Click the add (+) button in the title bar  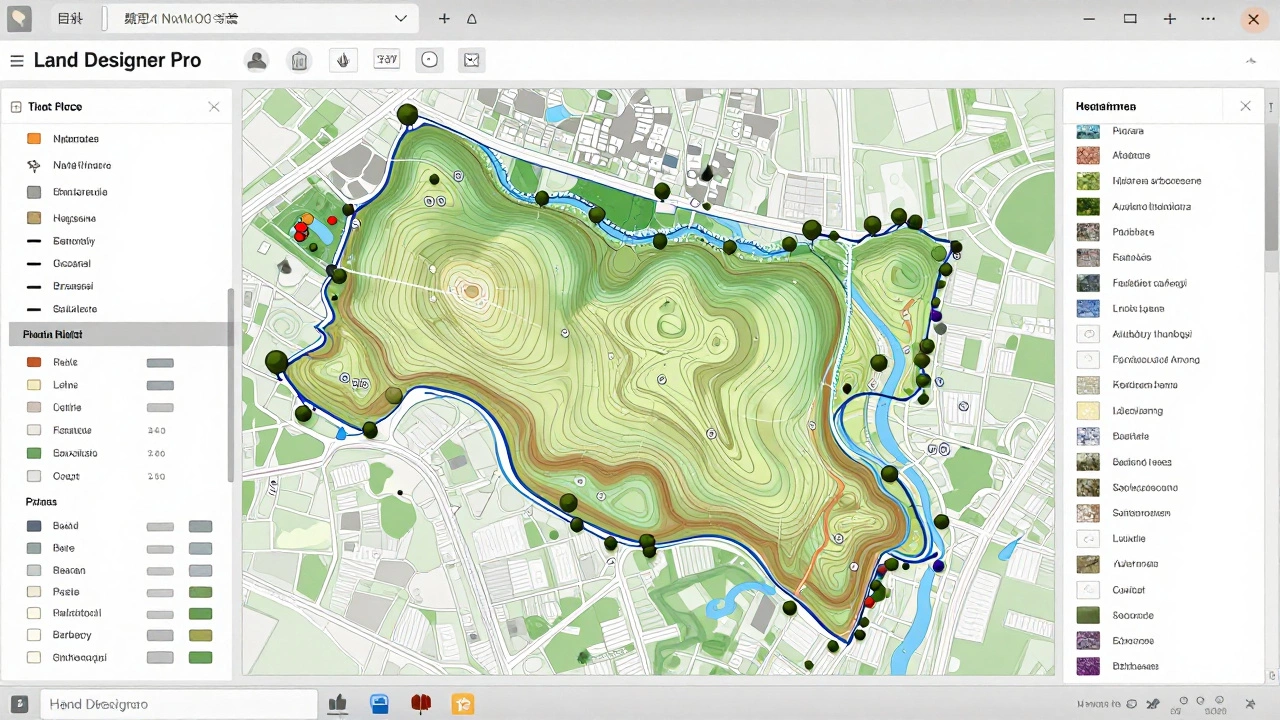[x=444, y=18]
